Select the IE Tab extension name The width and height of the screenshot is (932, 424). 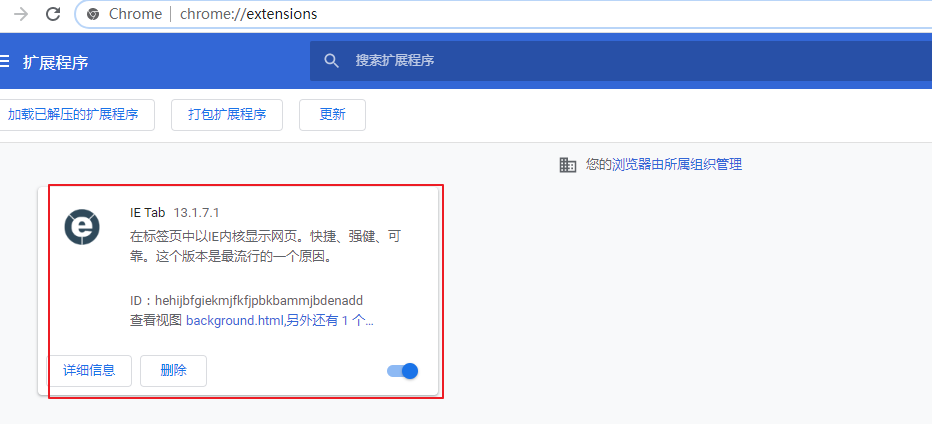[x=147, y=212]
